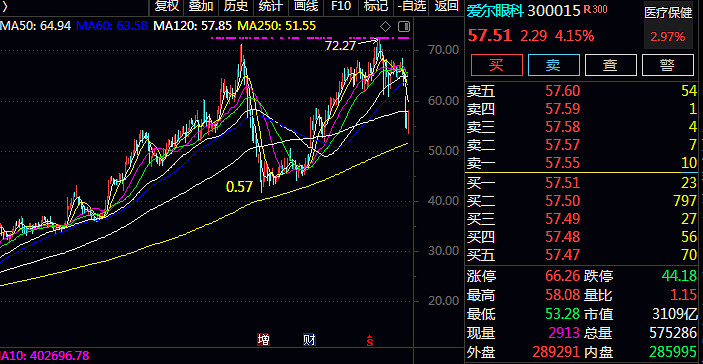
Task: Click the red S signal marker
Action: click(x=370, y=340)
